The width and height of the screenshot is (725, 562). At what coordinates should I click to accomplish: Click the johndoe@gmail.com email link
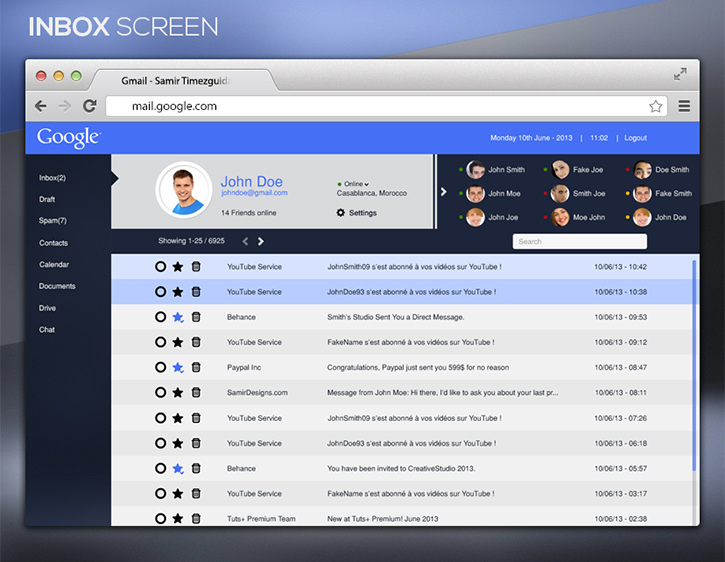(x=254, y=193)
